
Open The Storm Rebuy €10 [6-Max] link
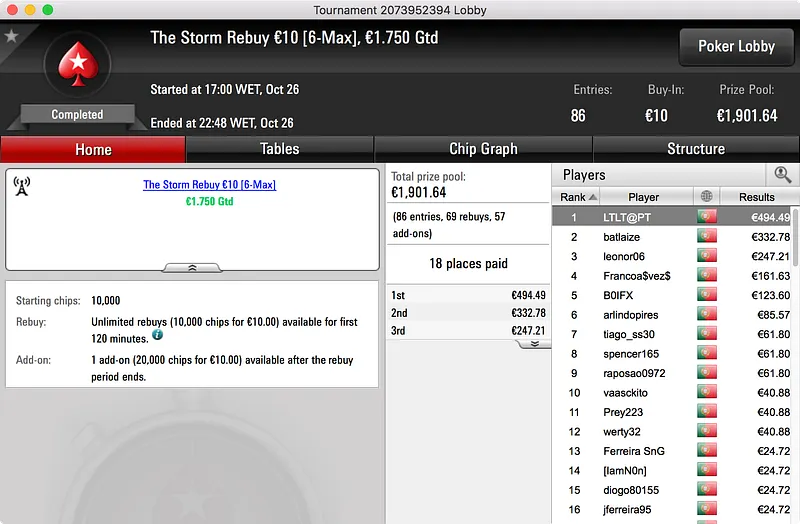(x=209, y=185)
